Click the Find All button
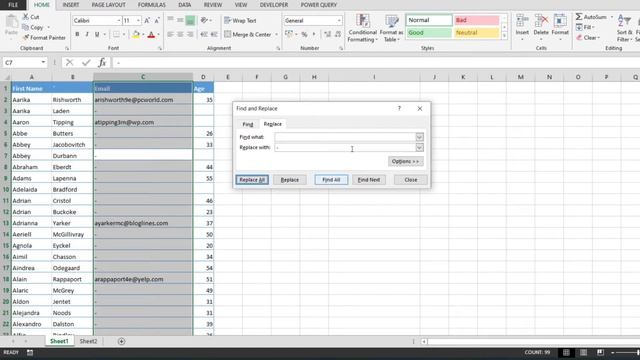 [331, 180]
